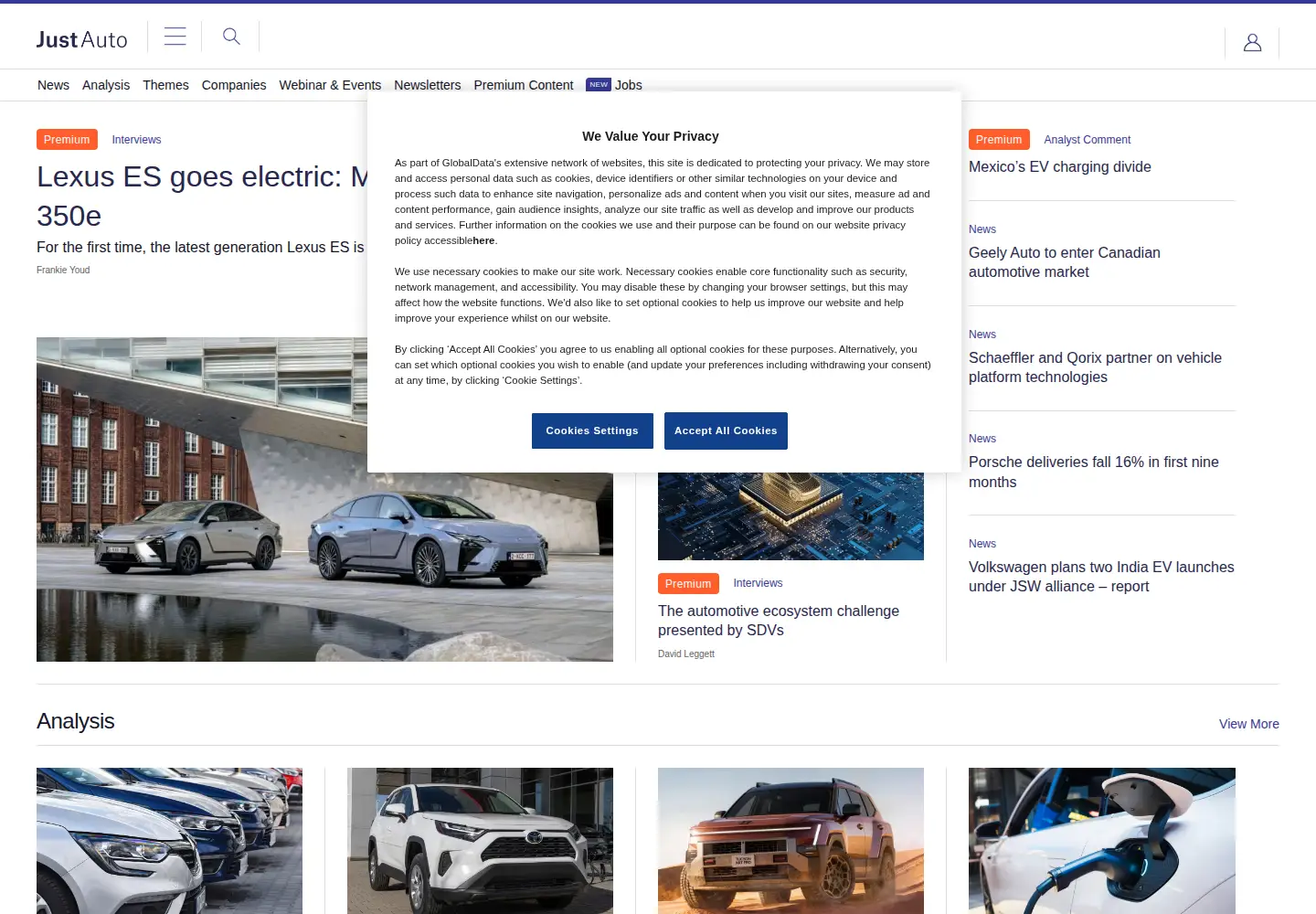Read Geely Auto Canadian market article
Screen dimensions: 1316x914
click(x=1065, y=262)
